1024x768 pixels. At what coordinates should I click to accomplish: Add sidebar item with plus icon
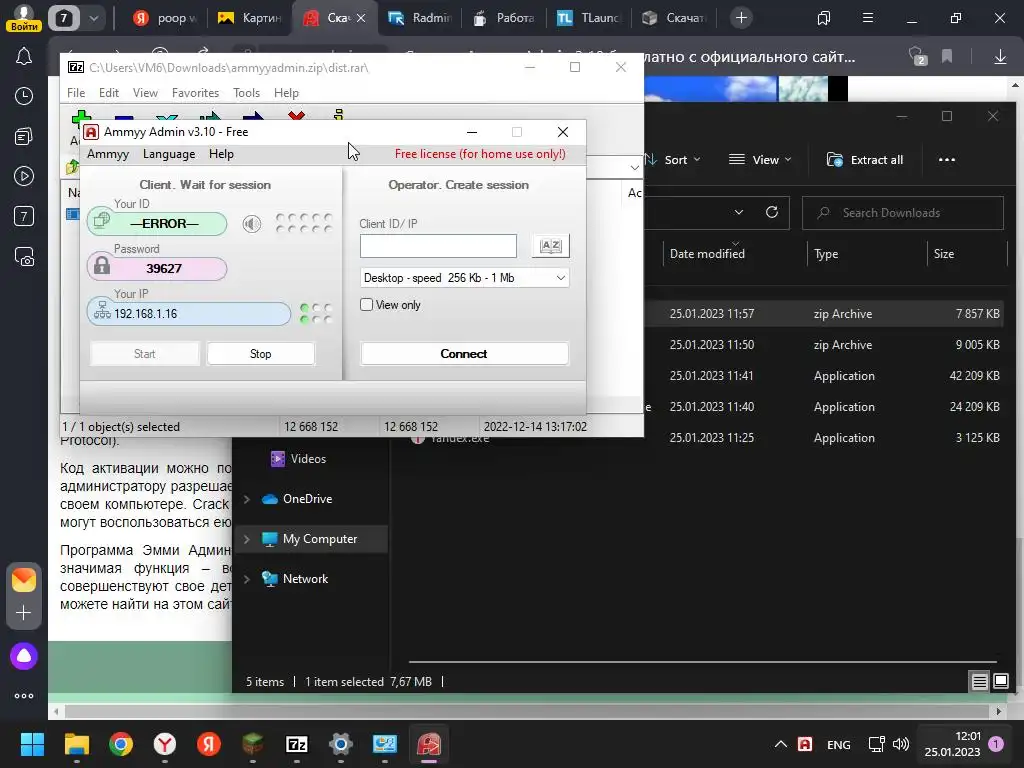(24, 613)
